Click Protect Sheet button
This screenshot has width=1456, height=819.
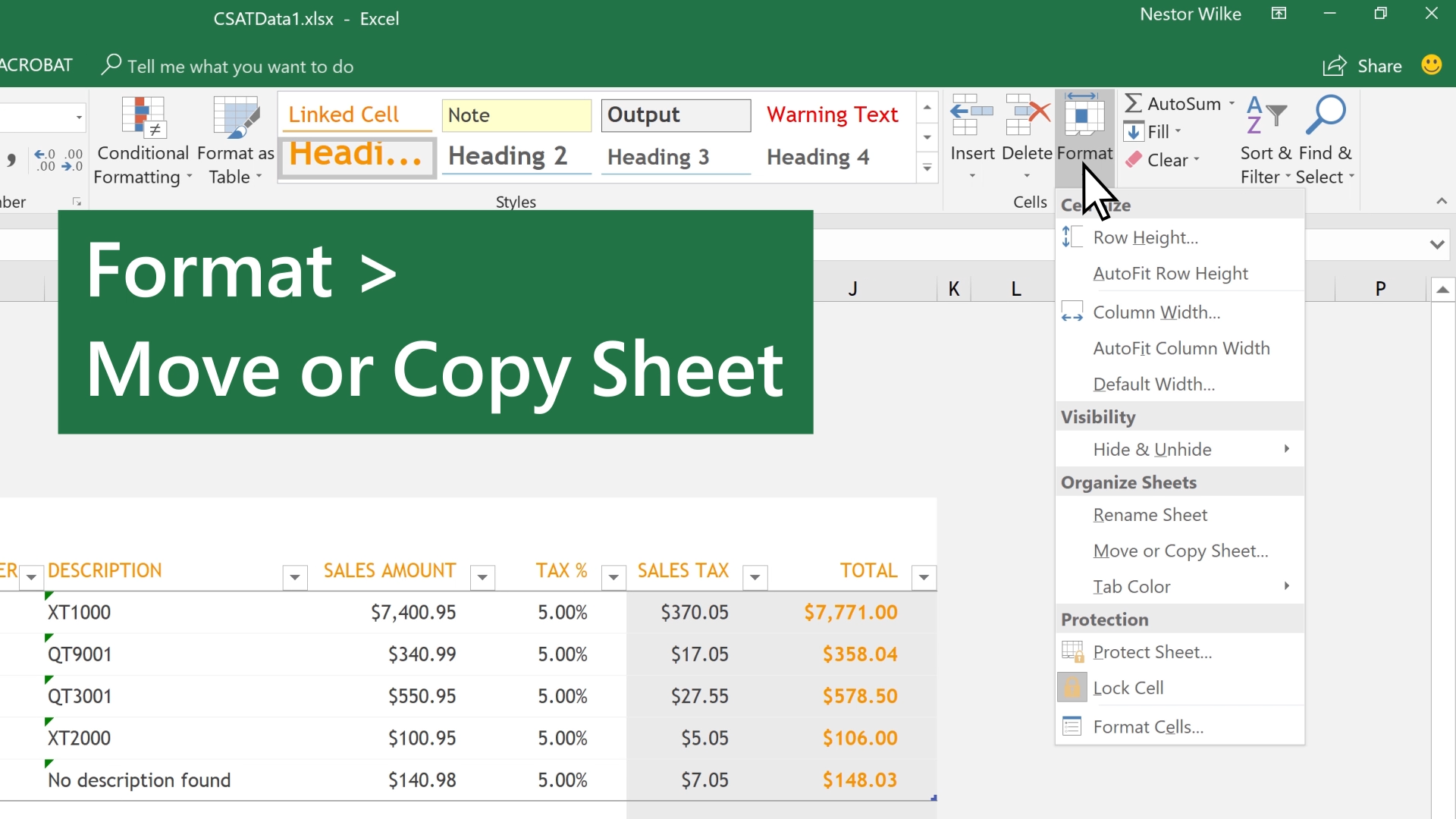tap(1153, 652)
